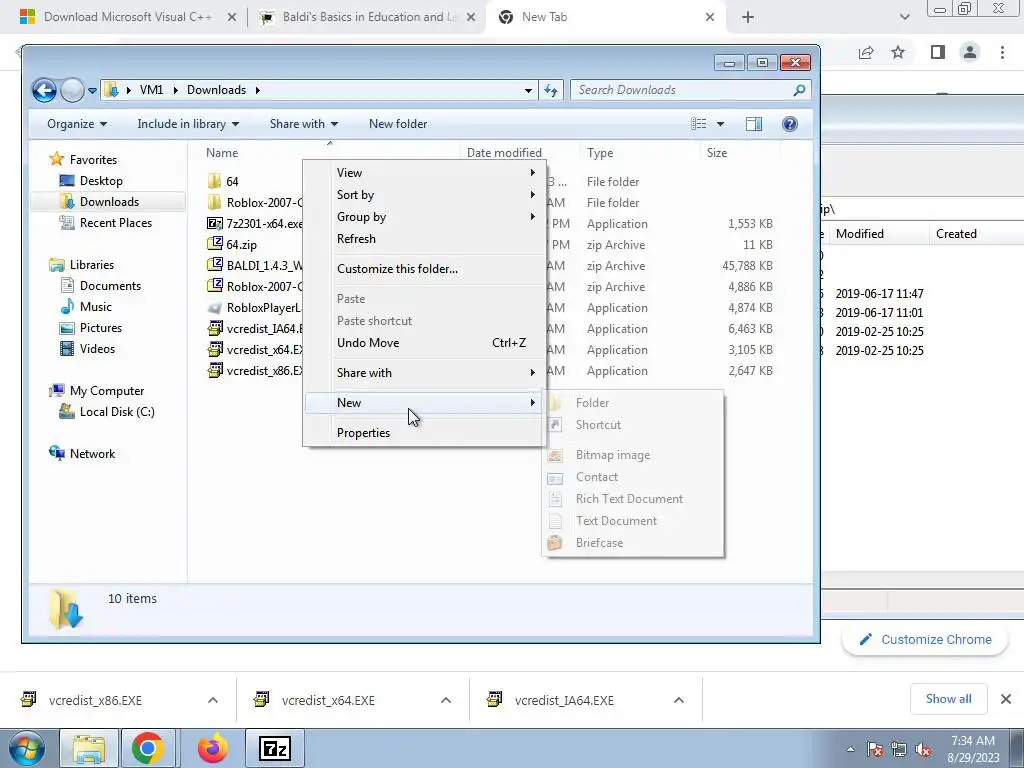Click the address bar refresh arrows icon

551,90
